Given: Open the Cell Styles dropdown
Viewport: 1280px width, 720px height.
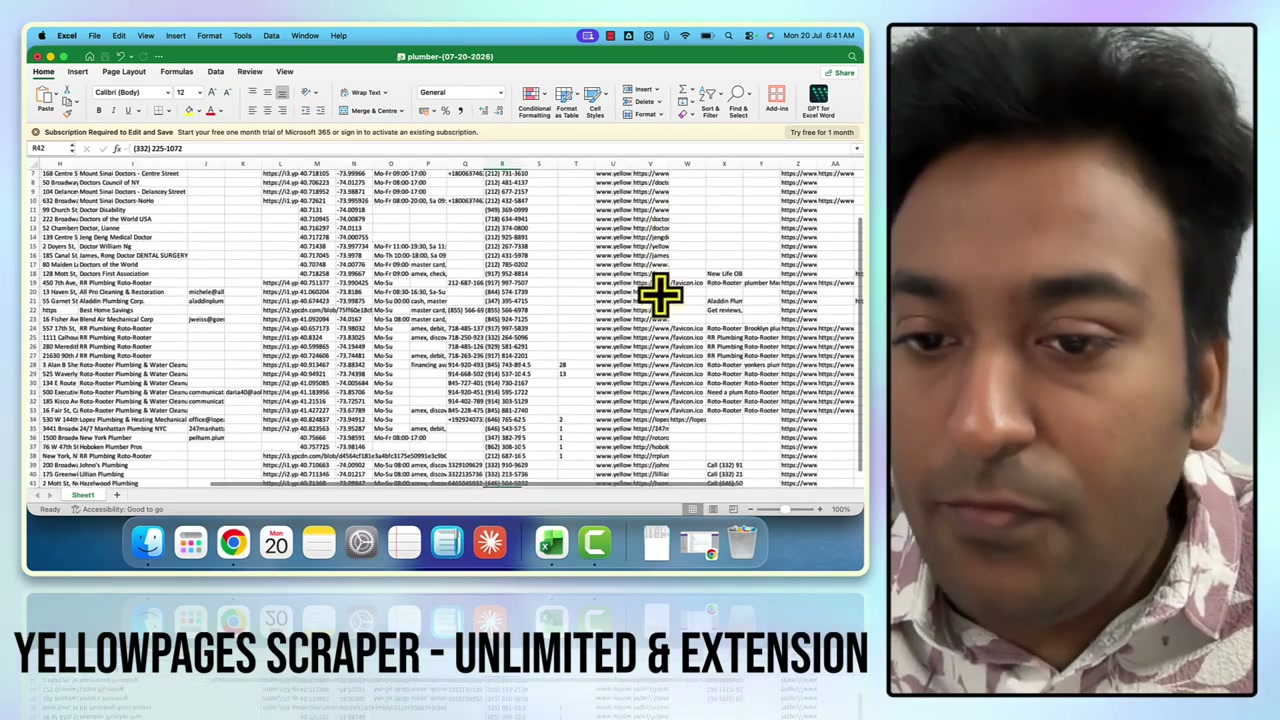Looking at the screenshot, I should tap(595, 101).
